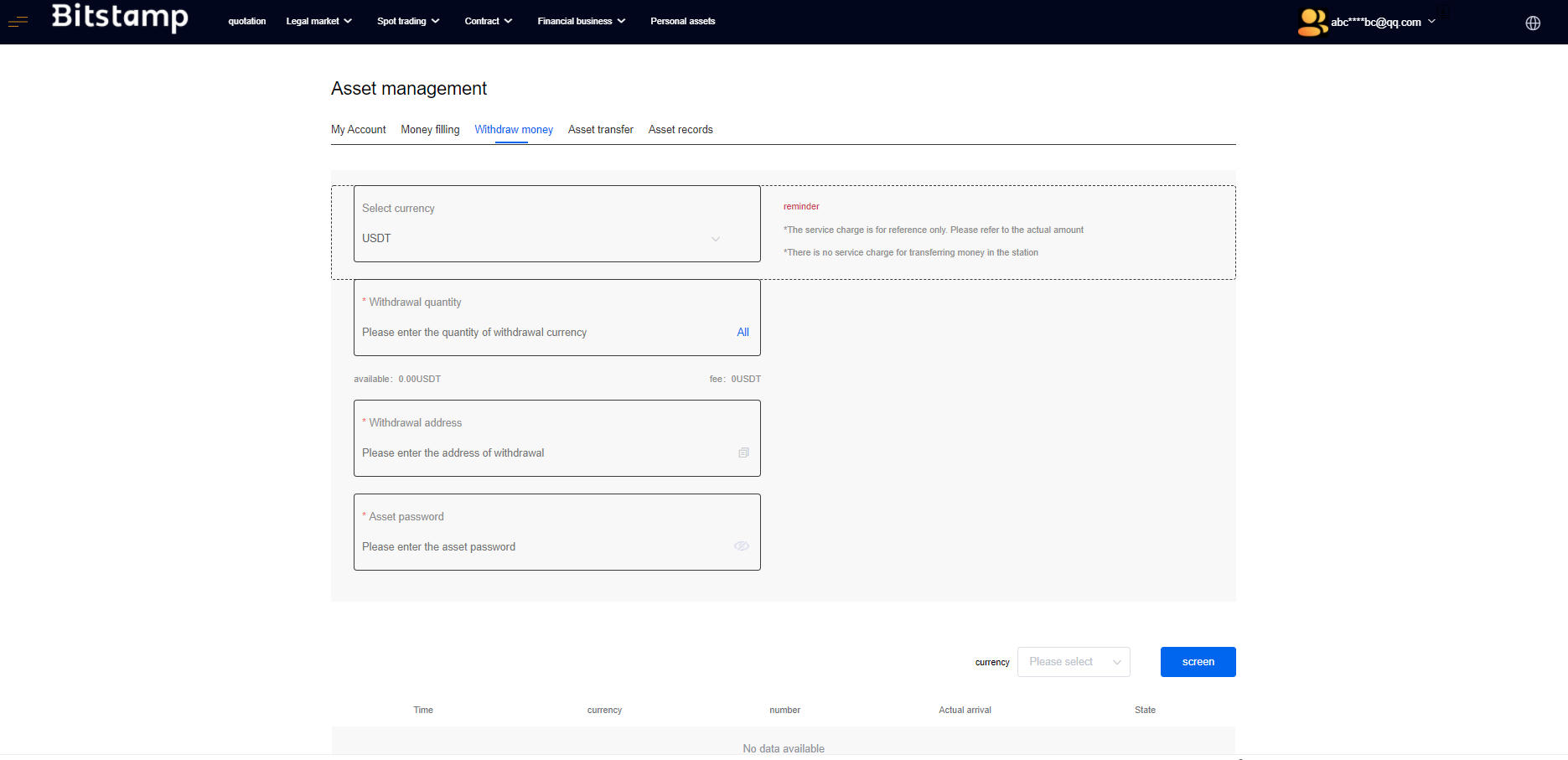Open the Asset records tab
The image size is (1568, 760).
tap(680, 130)
